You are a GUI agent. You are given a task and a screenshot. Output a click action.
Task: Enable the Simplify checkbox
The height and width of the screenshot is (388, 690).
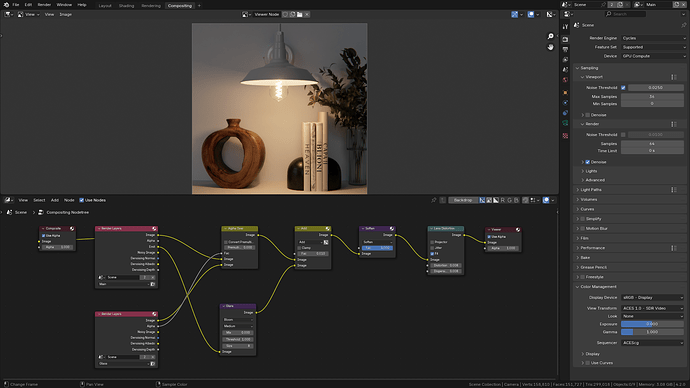click(x=583, y=219)
